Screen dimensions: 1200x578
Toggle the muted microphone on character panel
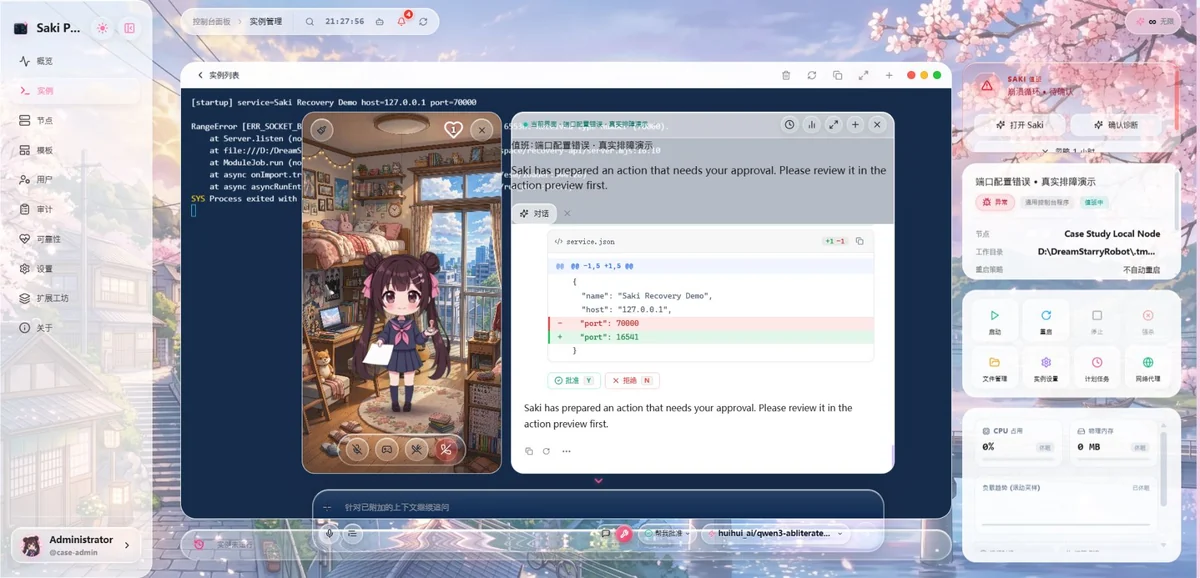point(356,449)
